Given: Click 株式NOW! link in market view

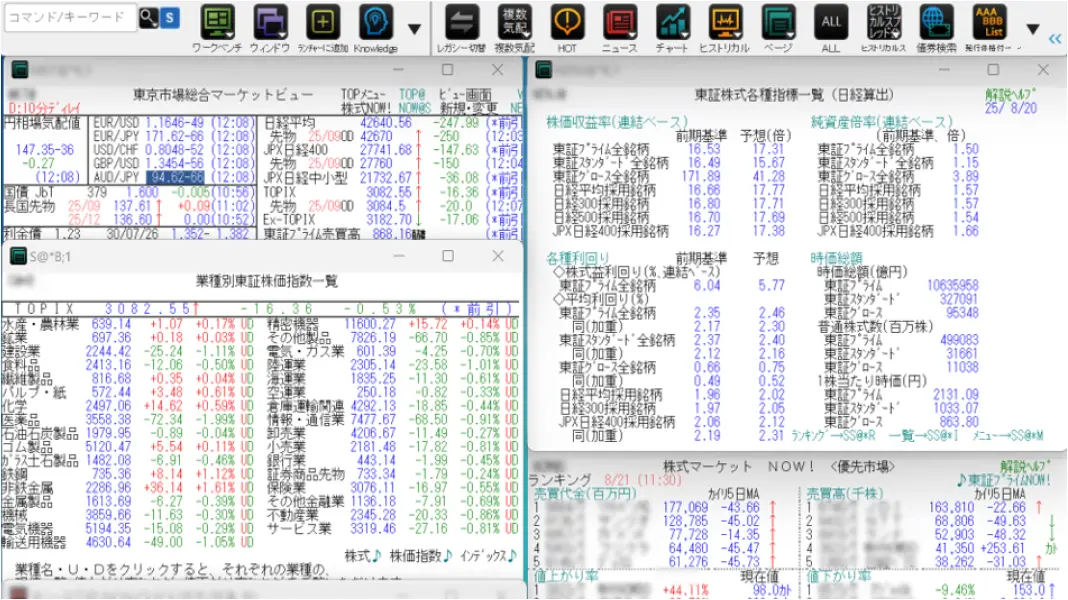Looking at the screenshot, I should click(x=366, y=108).
